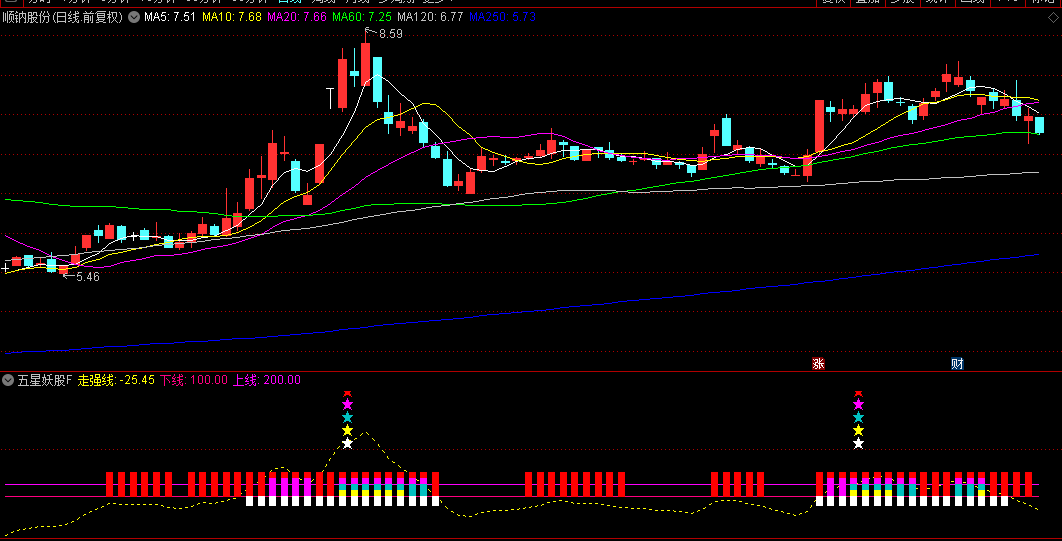Click the diamond icon at chart top-right

click(x=1052, y=18)
